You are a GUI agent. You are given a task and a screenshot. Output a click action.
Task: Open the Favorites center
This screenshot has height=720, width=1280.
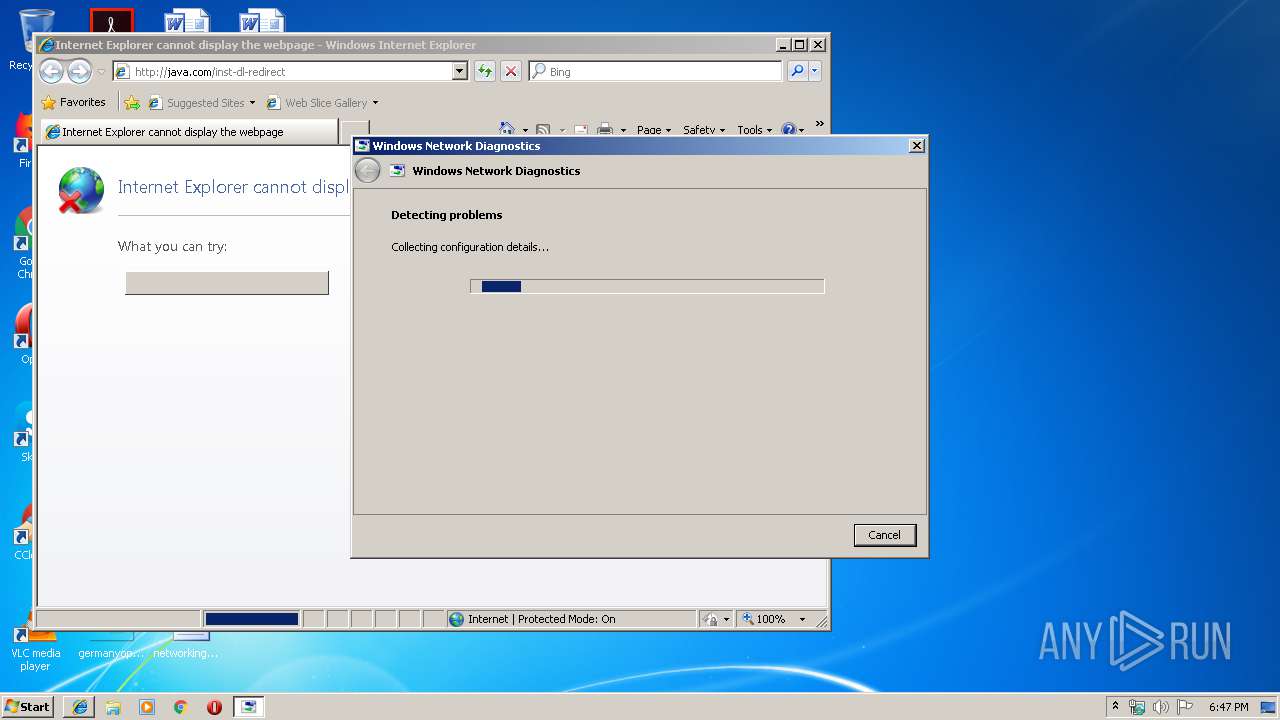point(73,102)
